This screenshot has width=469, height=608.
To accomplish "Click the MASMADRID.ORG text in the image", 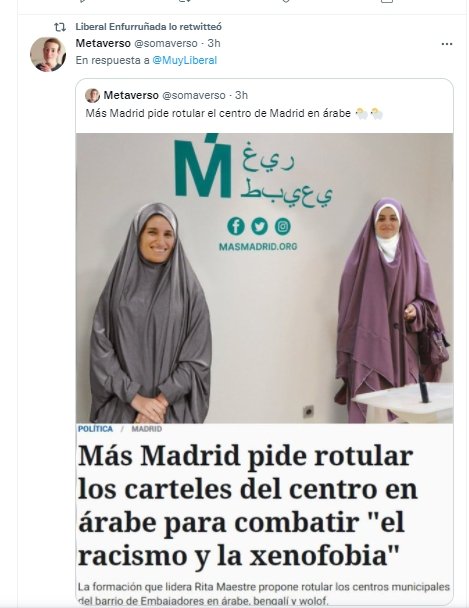I will (258, 247).
